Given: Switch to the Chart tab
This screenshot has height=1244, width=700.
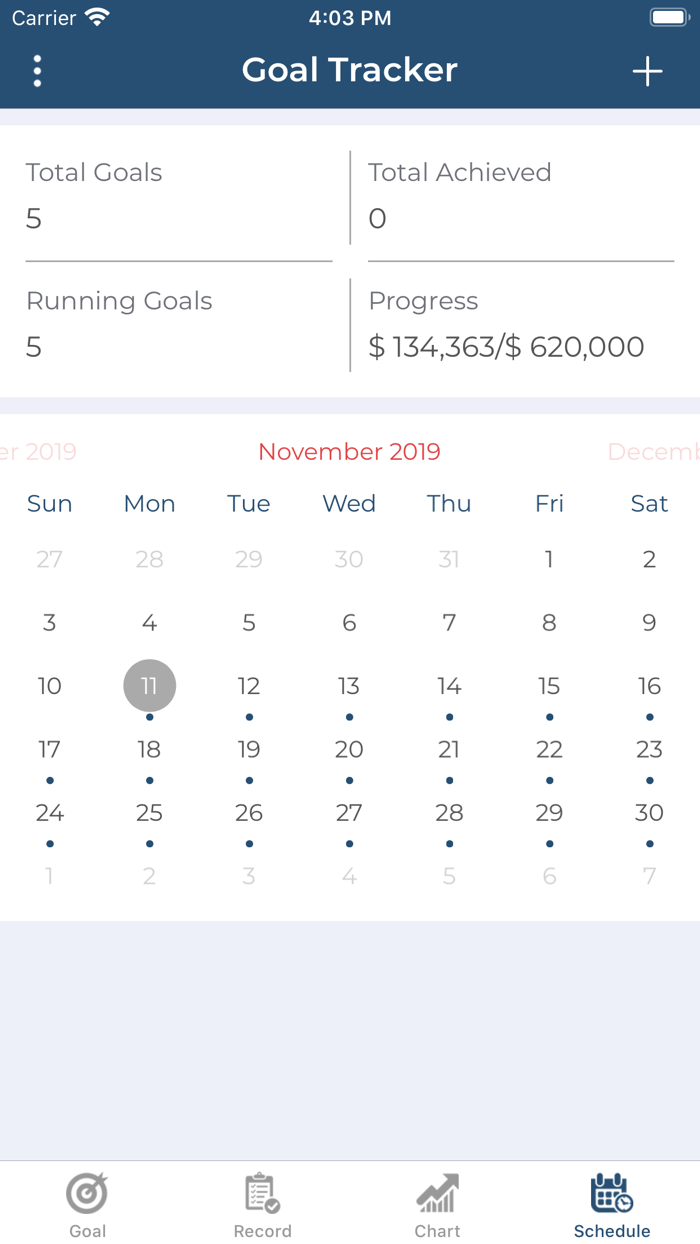Looking at the screenshot, I should click(437, 1203).
